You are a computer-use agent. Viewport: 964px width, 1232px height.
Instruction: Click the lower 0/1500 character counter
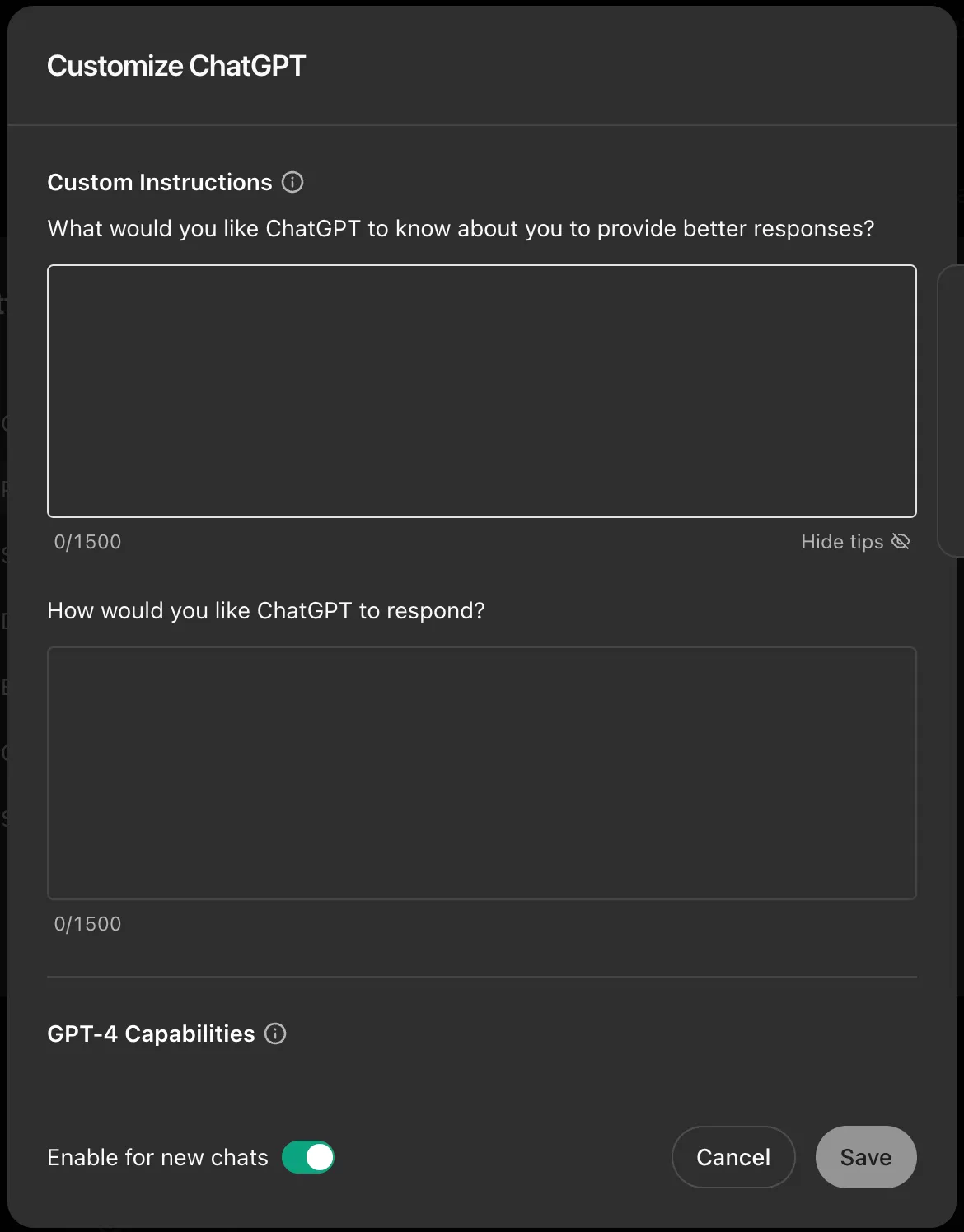pos(87,923)
